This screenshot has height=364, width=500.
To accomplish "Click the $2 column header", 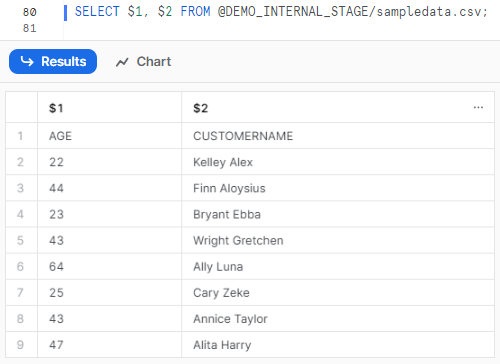I will tap(338, 108).
